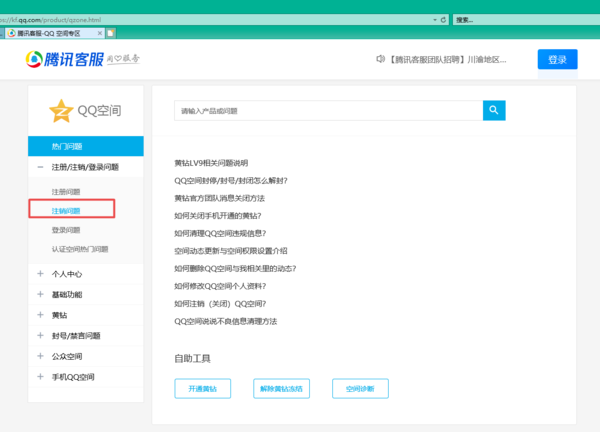
Task: Expand the 黄钻 category
Action: pos(40,315)
